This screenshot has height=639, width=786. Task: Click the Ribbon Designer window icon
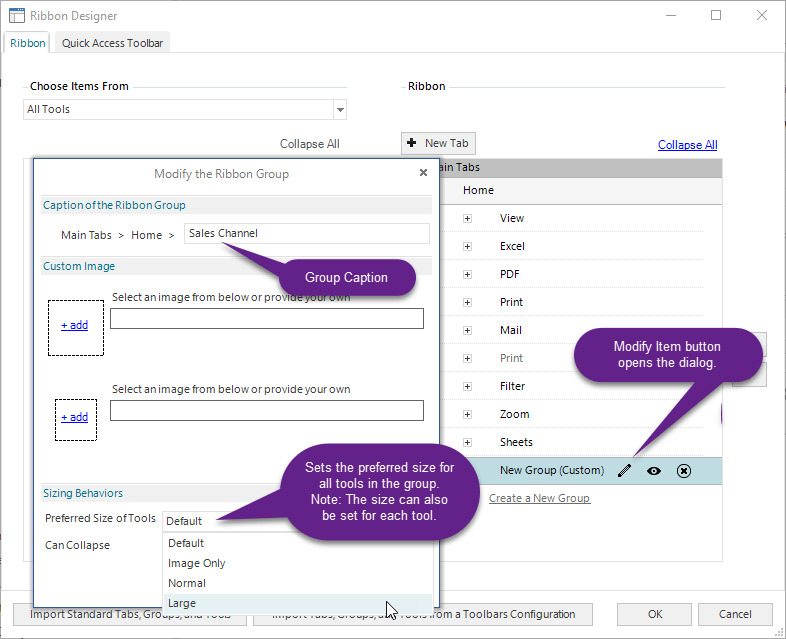pos(17,16)
